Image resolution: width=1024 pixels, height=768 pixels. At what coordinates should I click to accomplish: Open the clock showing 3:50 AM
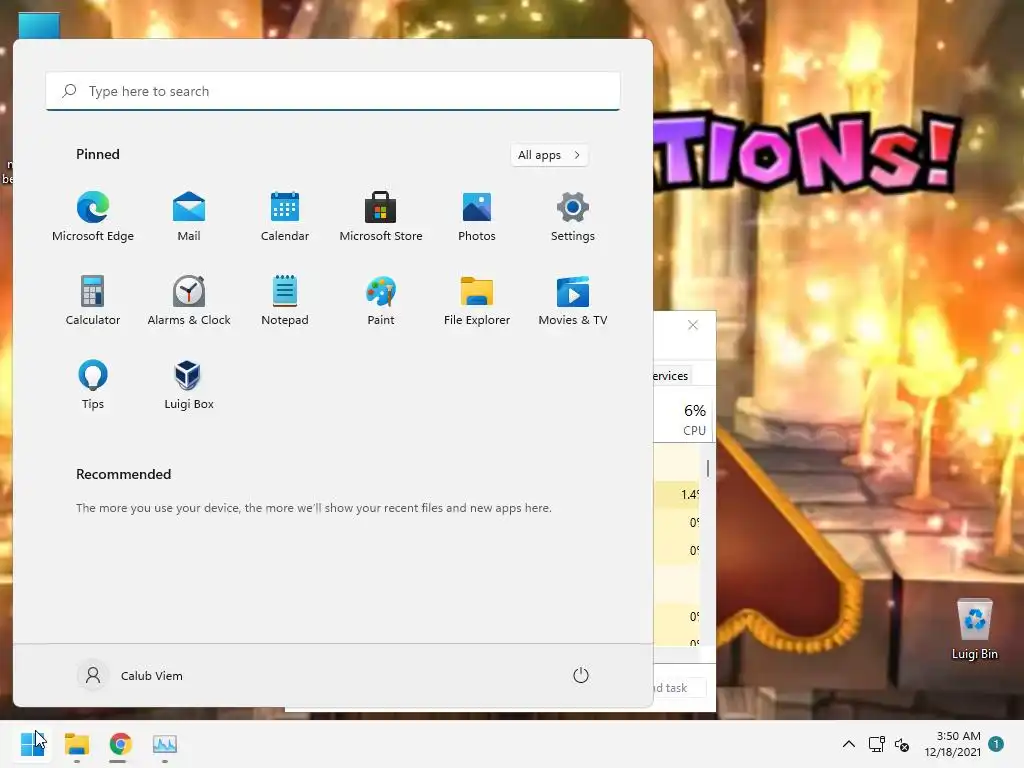pyautogui.click(x=952, y=744)
